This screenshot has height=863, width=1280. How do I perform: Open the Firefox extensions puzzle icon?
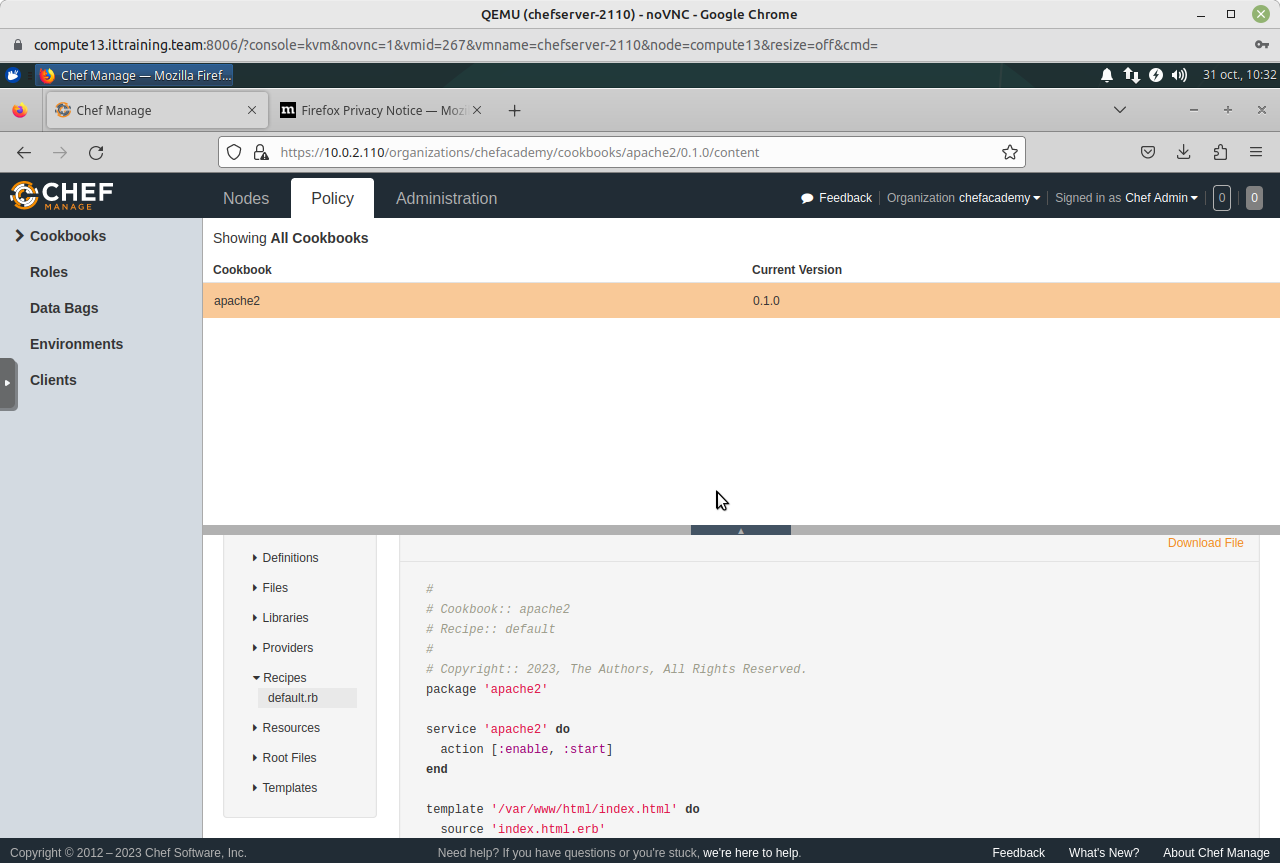pos(1220,152)
